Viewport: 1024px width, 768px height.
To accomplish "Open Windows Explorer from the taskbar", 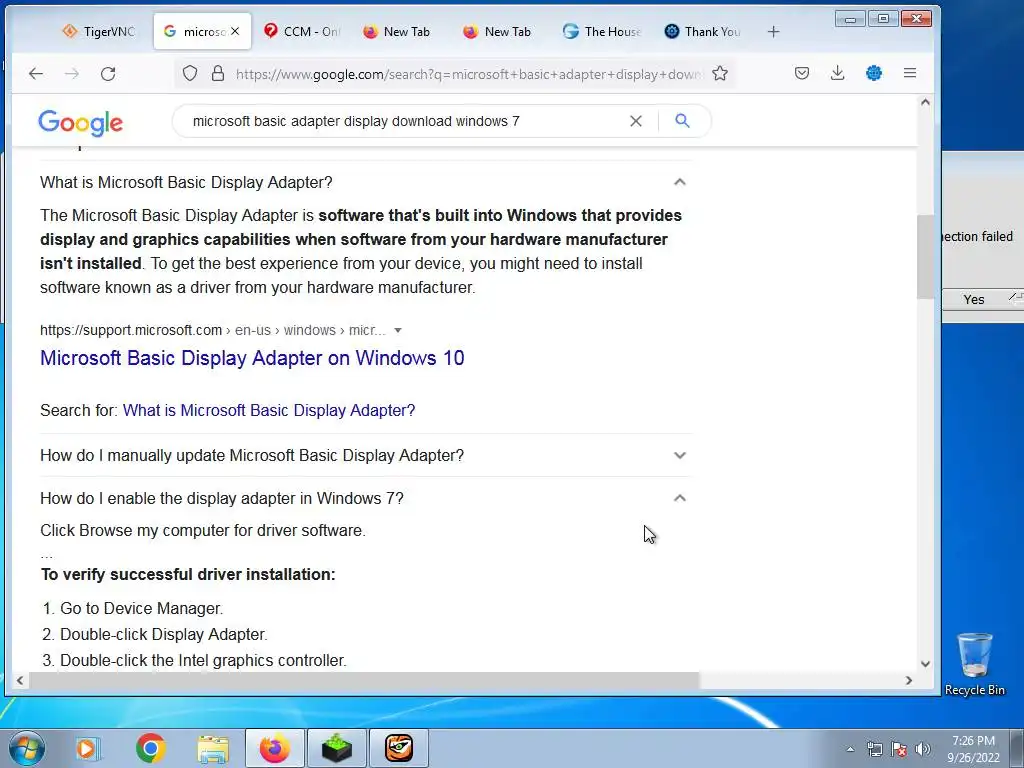I will [x=213, y=749].
